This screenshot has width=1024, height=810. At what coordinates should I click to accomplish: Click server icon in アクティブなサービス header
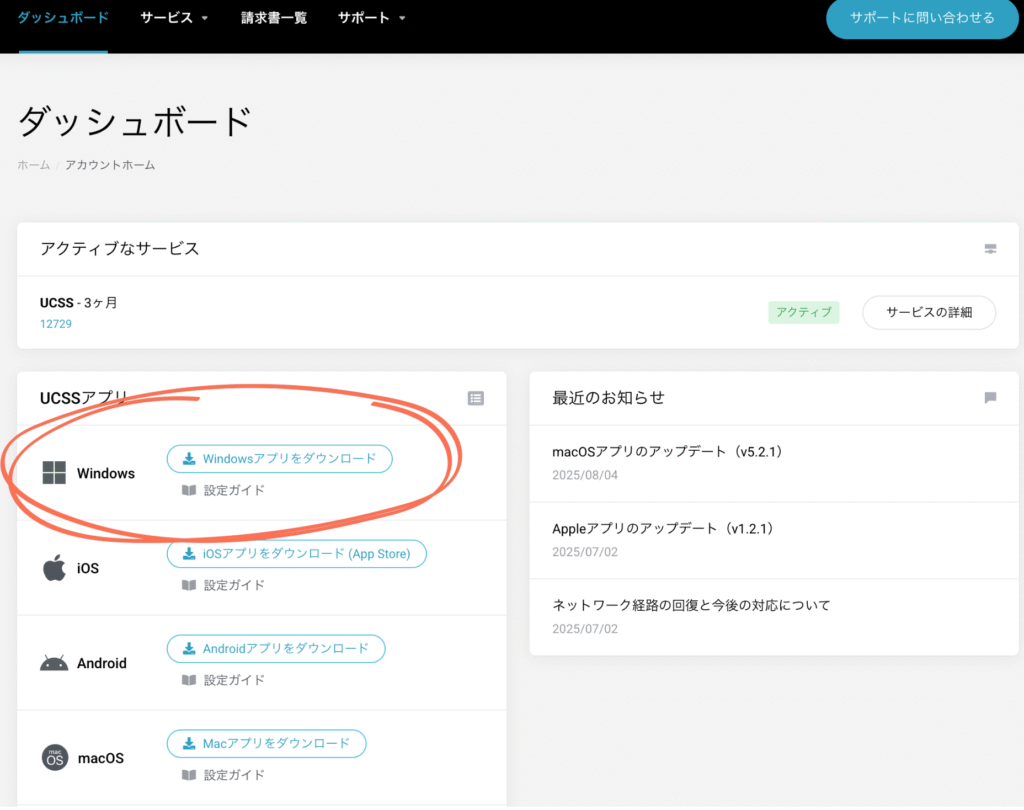(x=990, y=249)
